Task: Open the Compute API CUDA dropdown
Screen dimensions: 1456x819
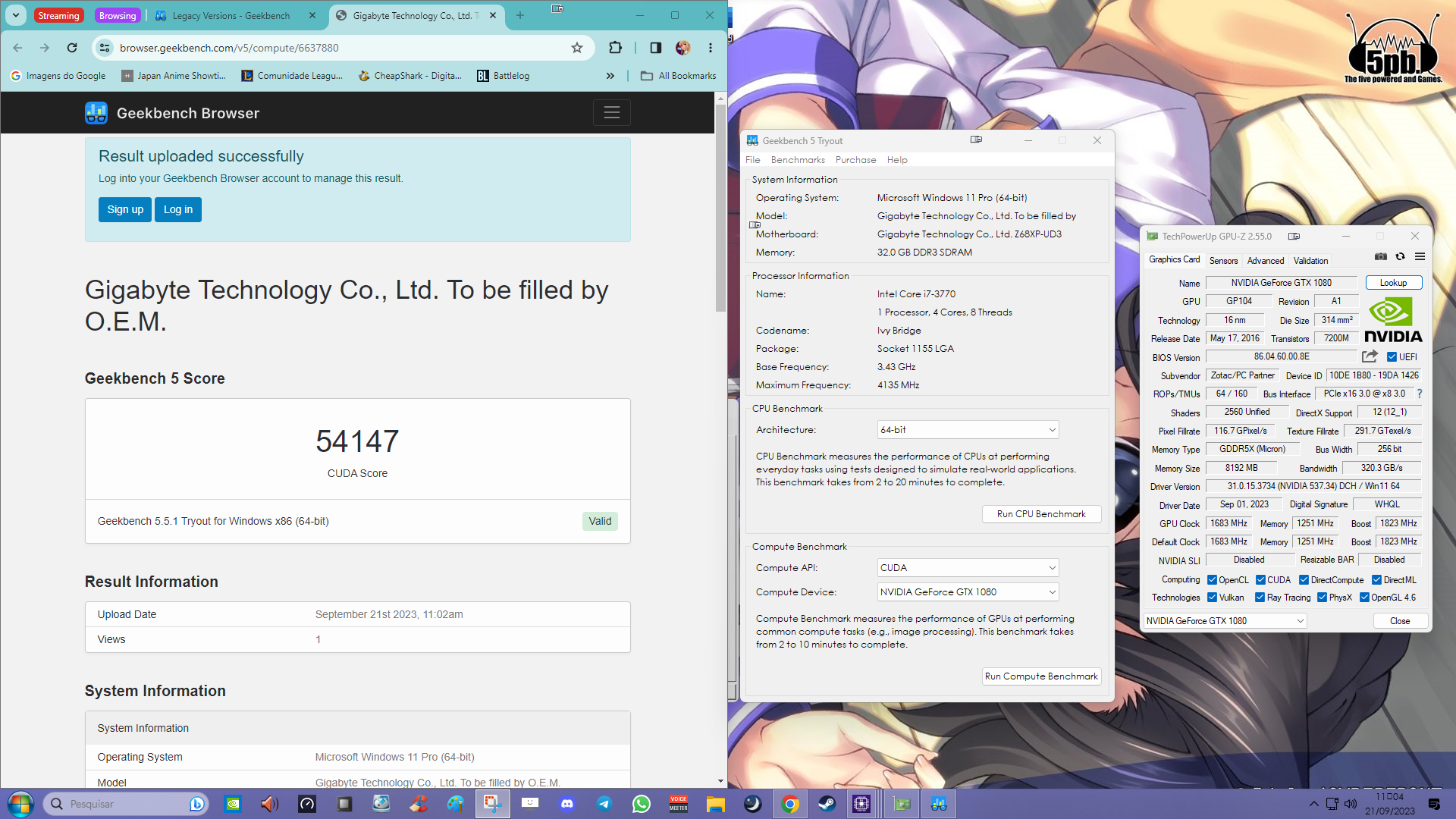Action: coord(968,568)
